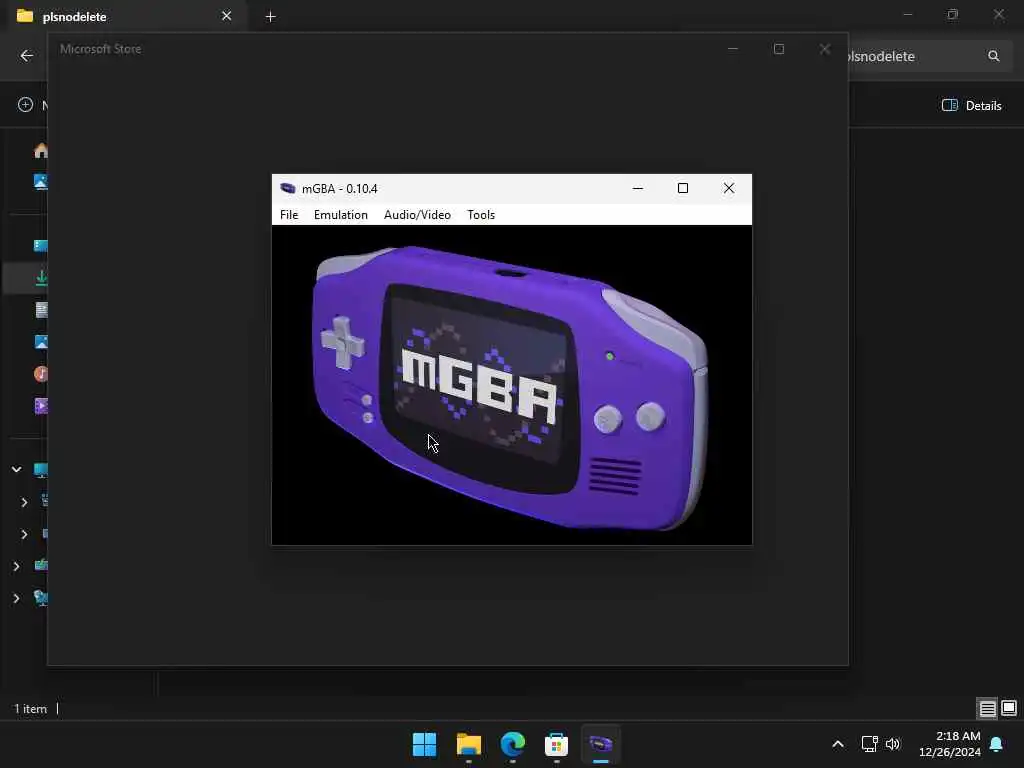1024x768 pixels.
Task: Open Music in the Explorer sidebar
Action: [40, 374]
